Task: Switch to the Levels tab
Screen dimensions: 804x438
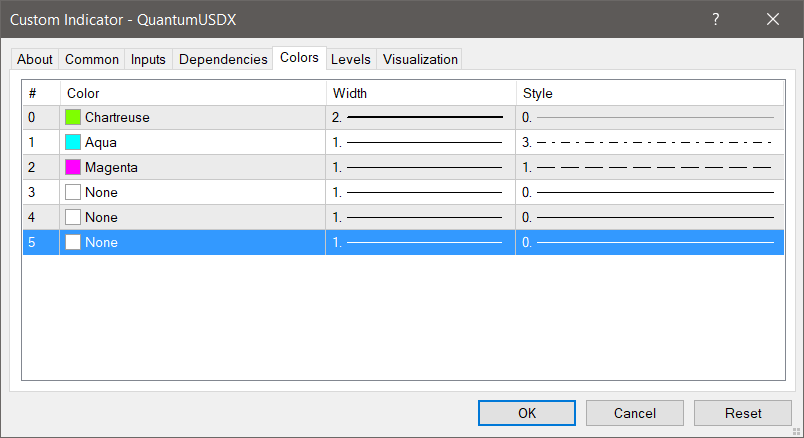Action: pos(350,60)
